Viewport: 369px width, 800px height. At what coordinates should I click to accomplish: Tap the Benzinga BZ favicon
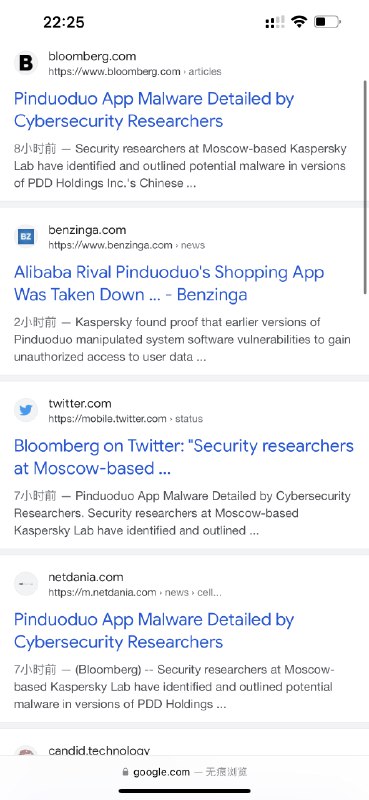(26, 237)
